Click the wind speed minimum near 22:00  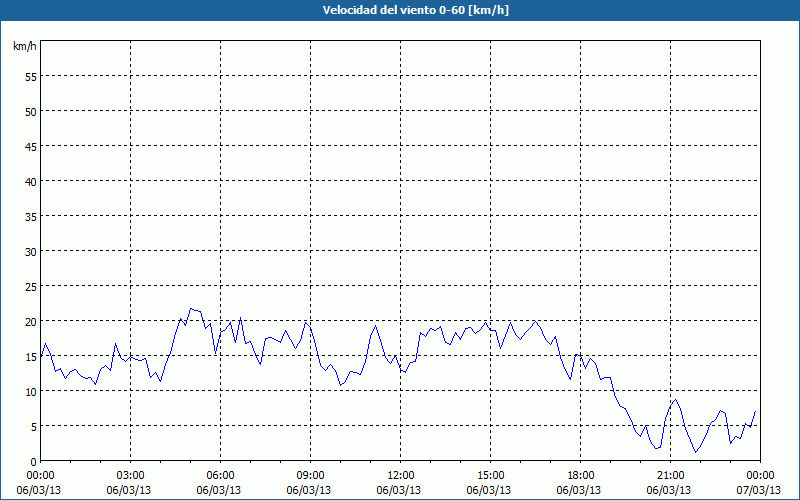[x=695, y=452]
